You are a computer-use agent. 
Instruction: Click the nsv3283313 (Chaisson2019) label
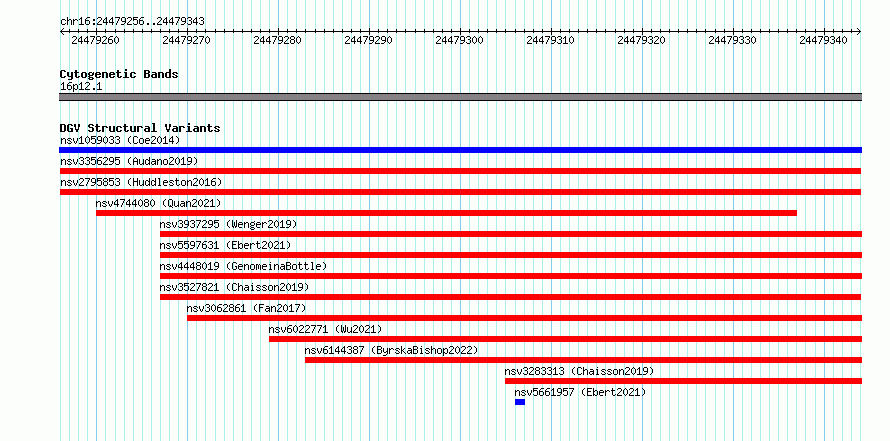tap(580, 371)
